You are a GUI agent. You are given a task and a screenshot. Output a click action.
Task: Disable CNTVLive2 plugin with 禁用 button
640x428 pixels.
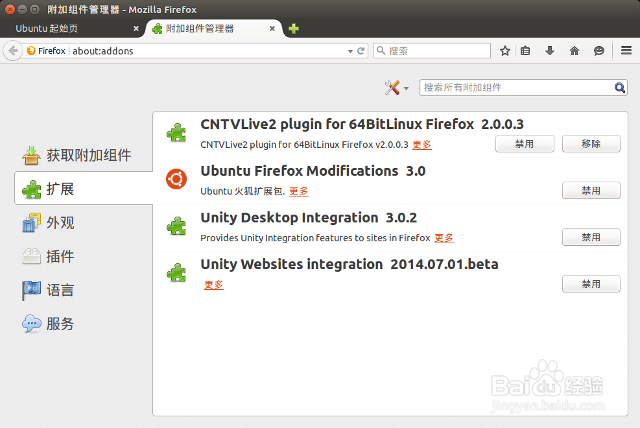[x=524, y=144]
